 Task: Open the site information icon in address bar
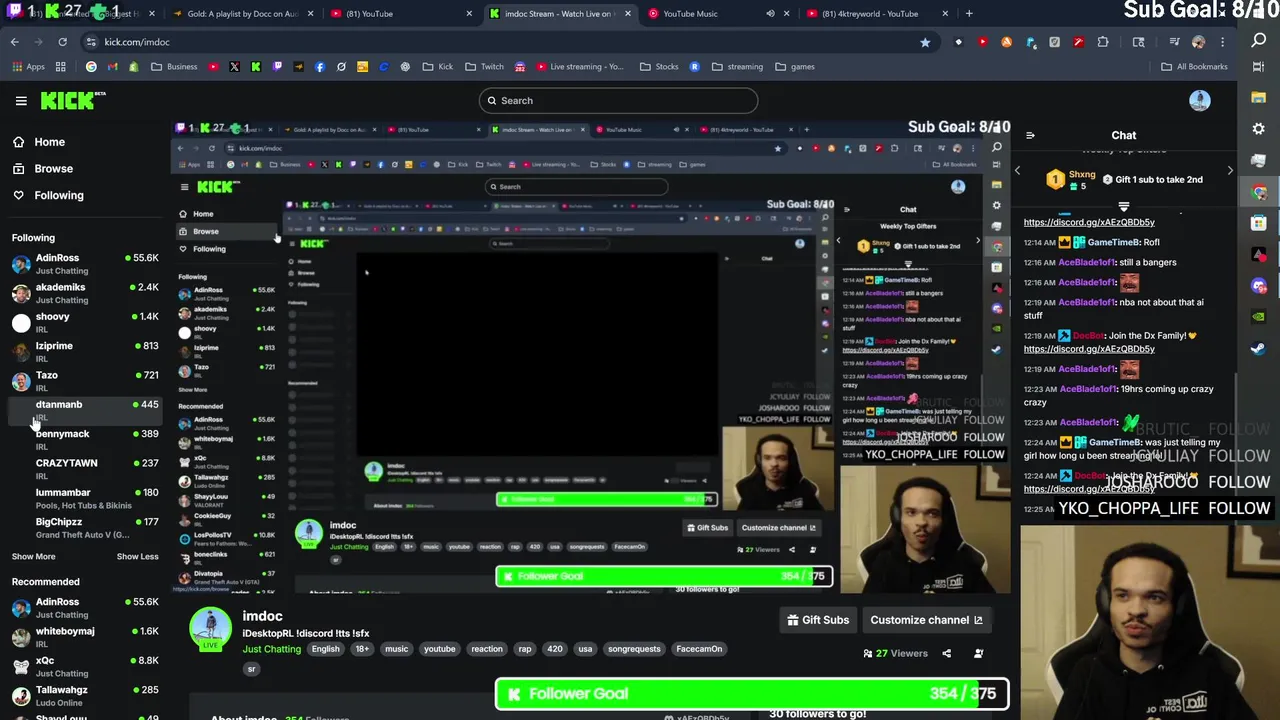tap(91, 42)
